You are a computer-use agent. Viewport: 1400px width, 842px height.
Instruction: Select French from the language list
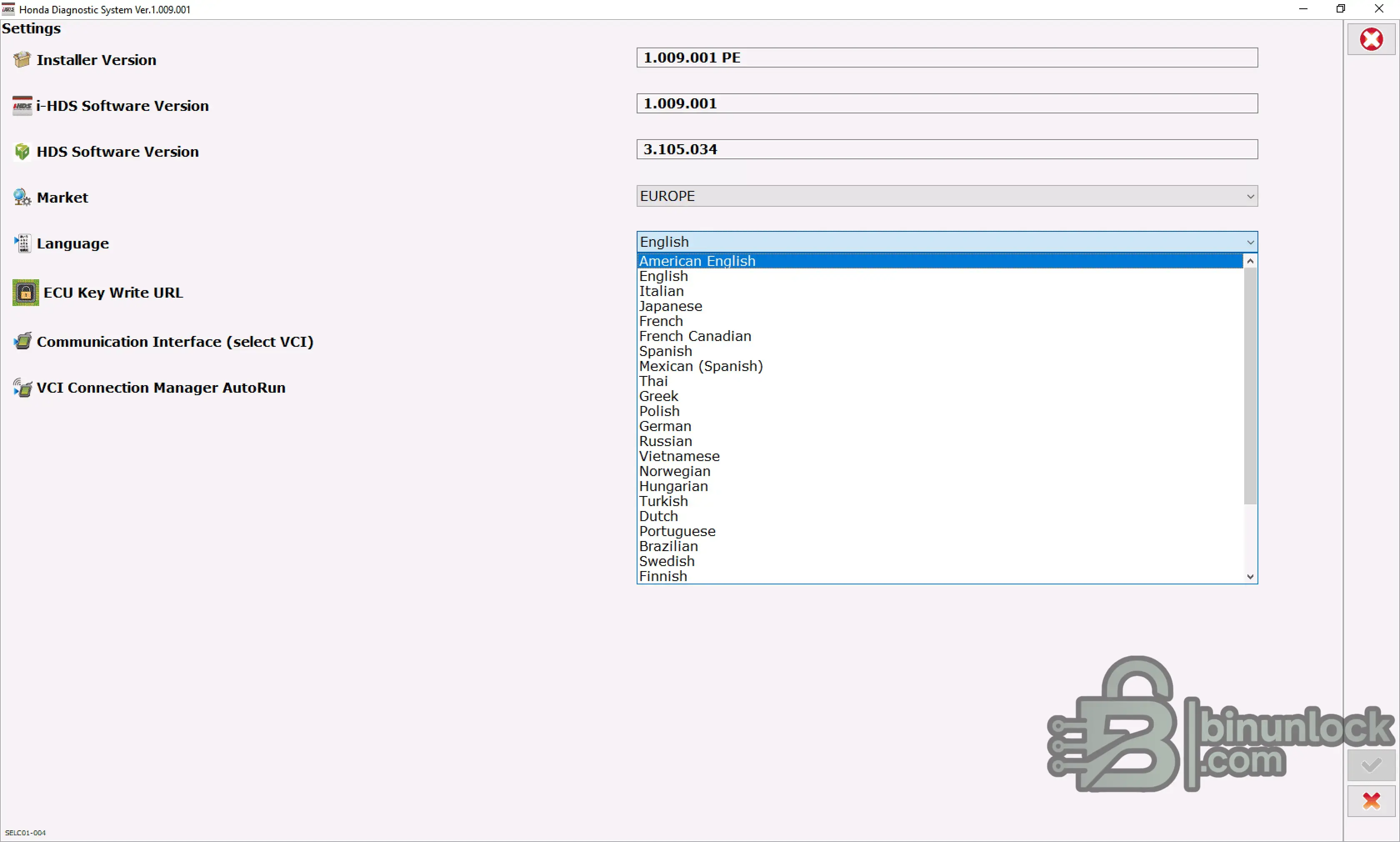click(x=940, y=321)
